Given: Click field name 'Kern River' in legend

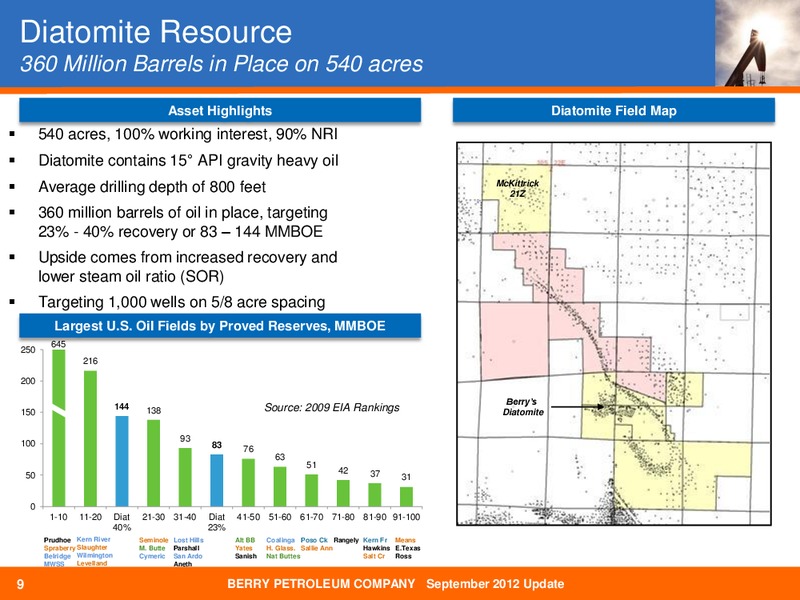Looking at the screenshot, I should (93, 539).
